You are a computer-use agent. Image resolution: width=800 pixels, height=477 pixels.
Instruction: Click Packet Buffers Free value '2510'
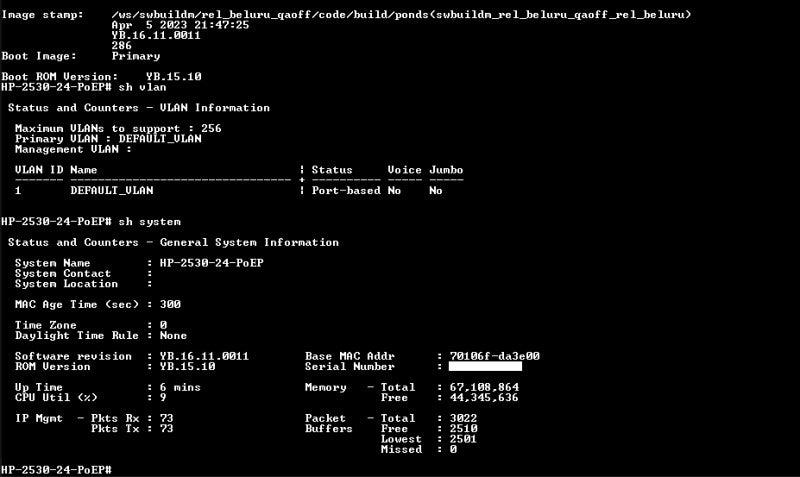pos(463,429)
